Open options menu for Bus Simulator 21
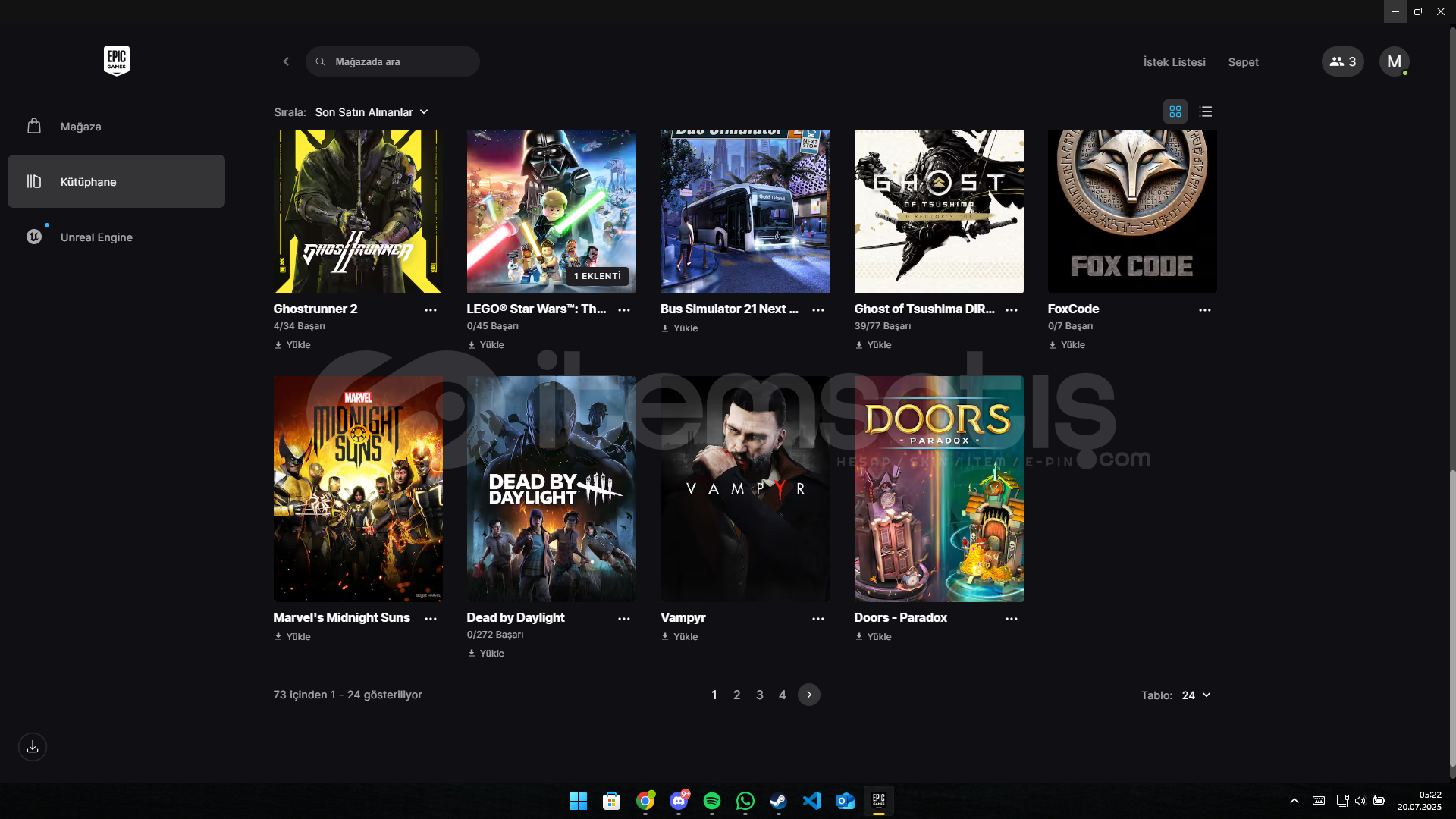The height and width of the screenshot is (819, 1456). (817, 310)
